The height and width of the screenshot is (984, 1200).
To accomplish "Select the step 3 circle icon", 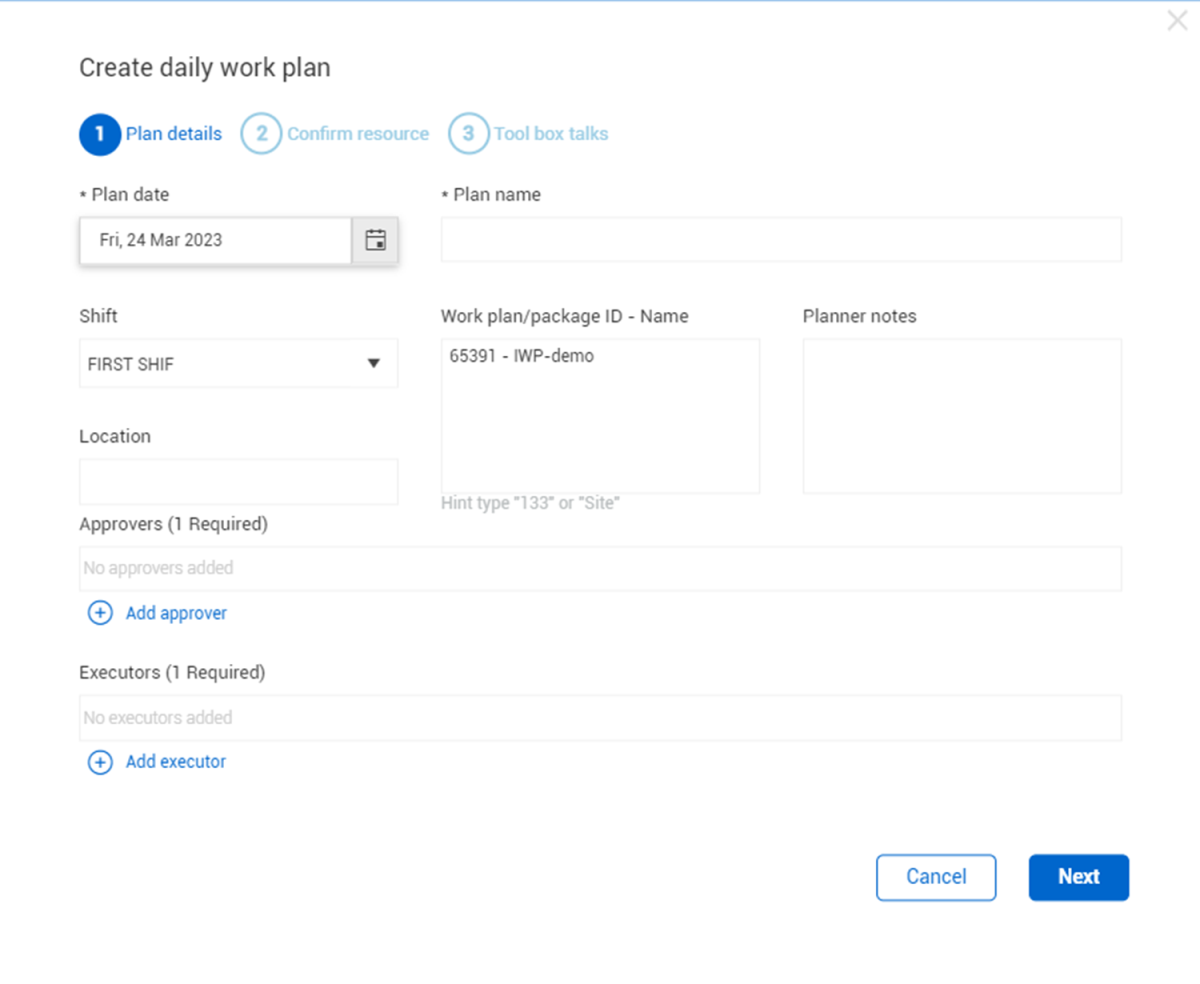I will pos(468,134).
